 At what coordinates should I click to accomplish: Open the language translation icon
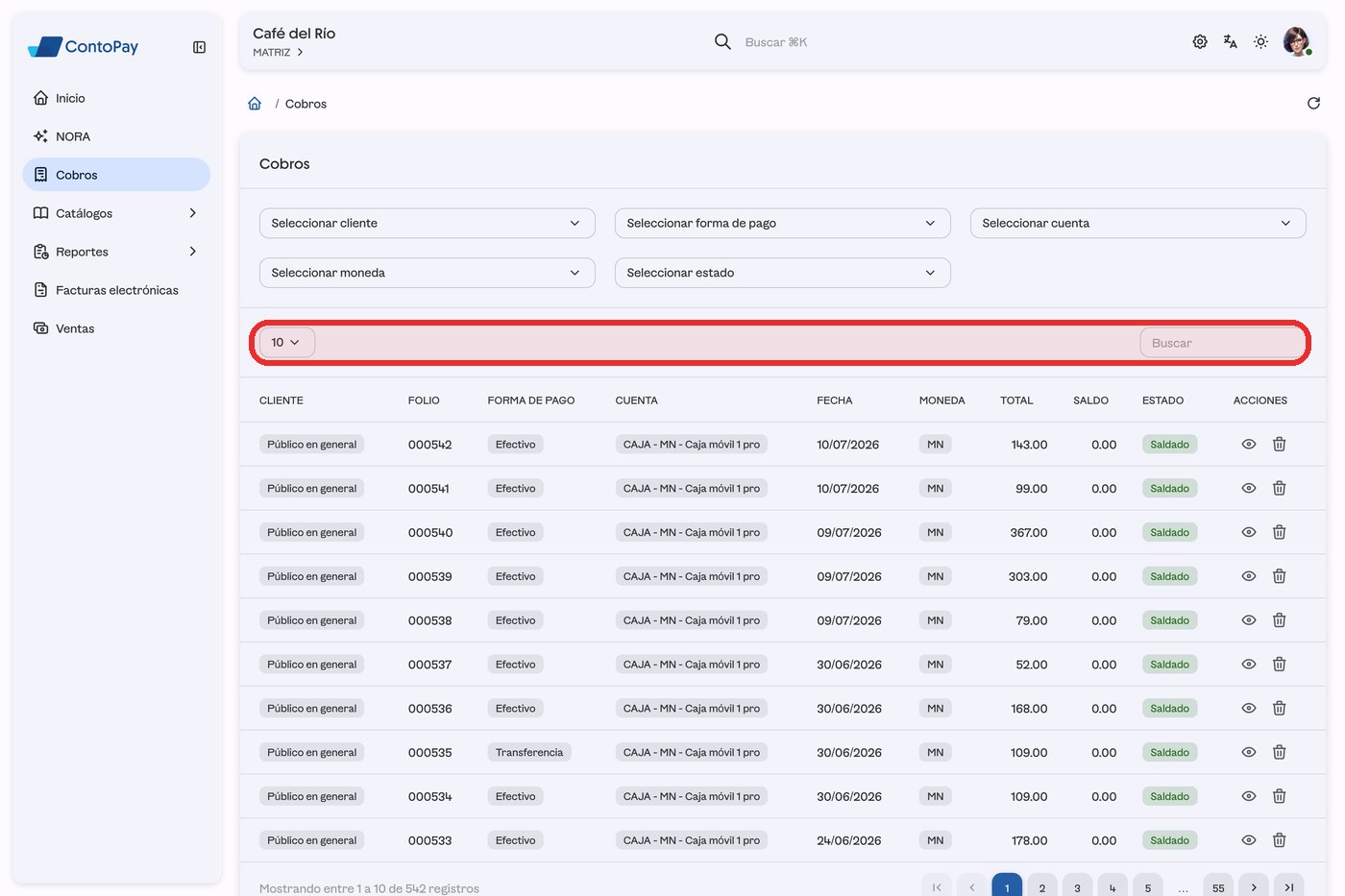1231,42
